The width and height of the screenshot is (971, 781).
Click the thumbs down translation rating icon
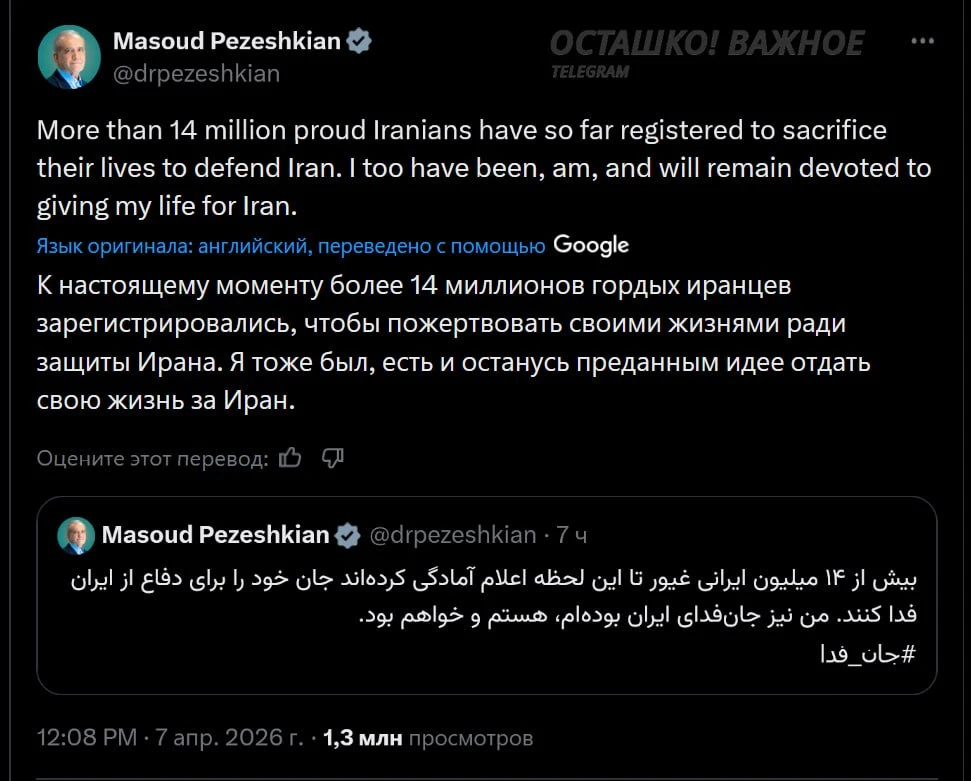pos(333,458)
